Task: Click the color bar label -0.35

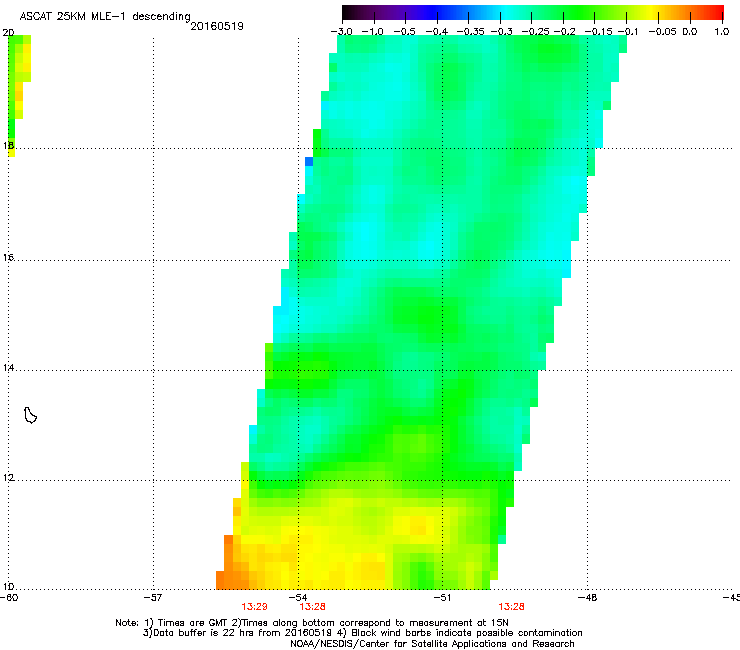Action: pyautogui.click(x=469, y=32)
